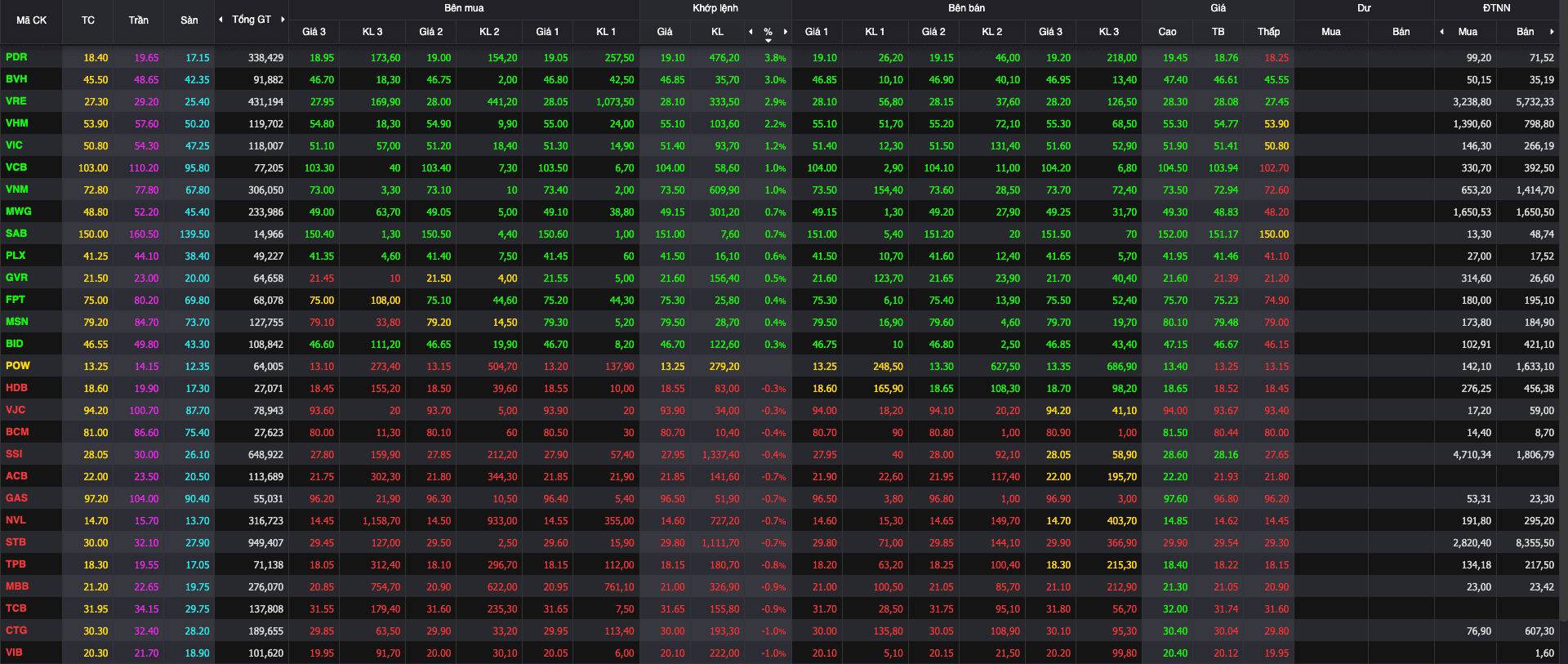Click the ĐTNN group header
Screen dimensions: 1568x664
click(x=1496, y=8)
